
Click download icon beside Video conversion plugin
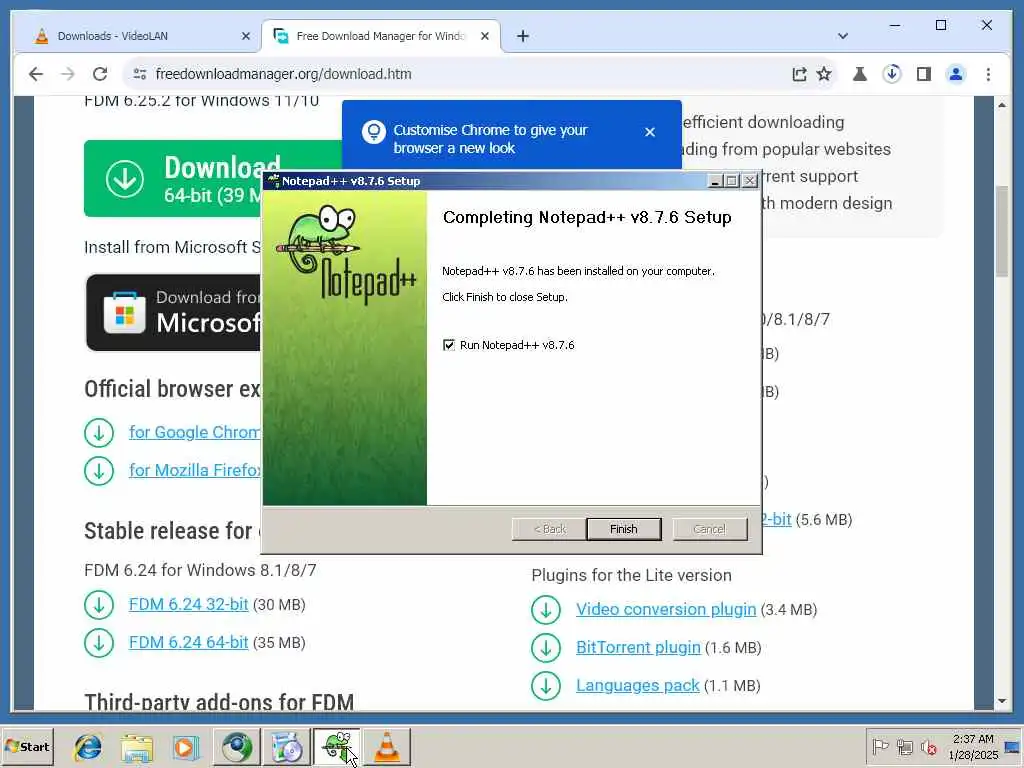(546, 610)
